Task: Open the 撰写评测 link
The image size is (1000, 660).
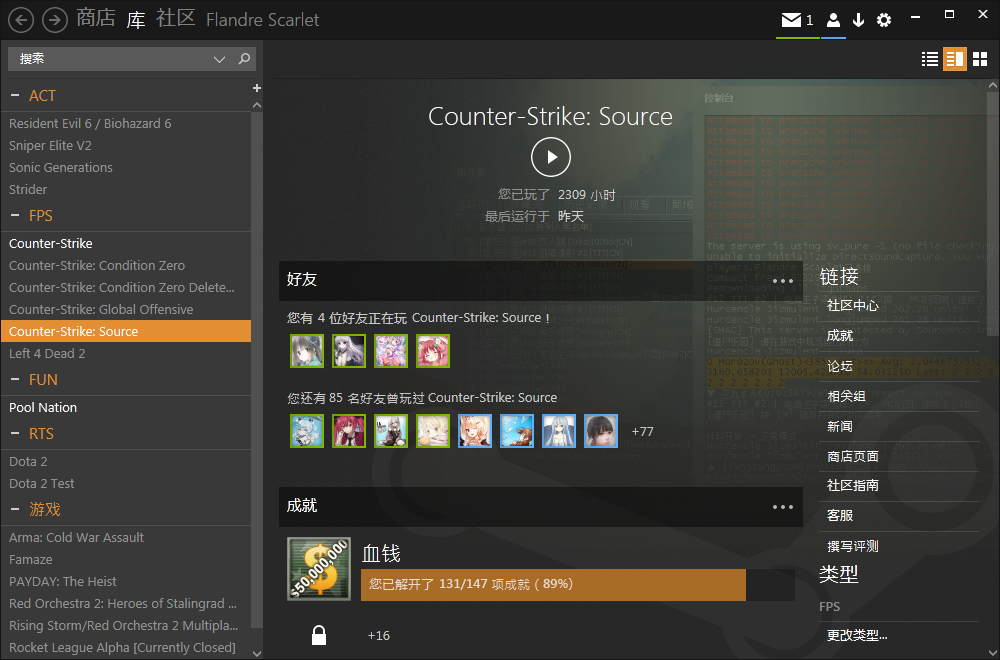Action: (853, 546)
